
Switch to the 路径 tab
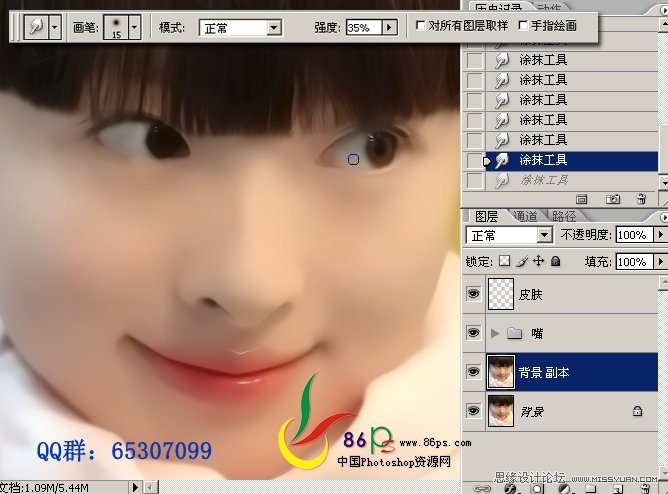[x=564, y=216]
